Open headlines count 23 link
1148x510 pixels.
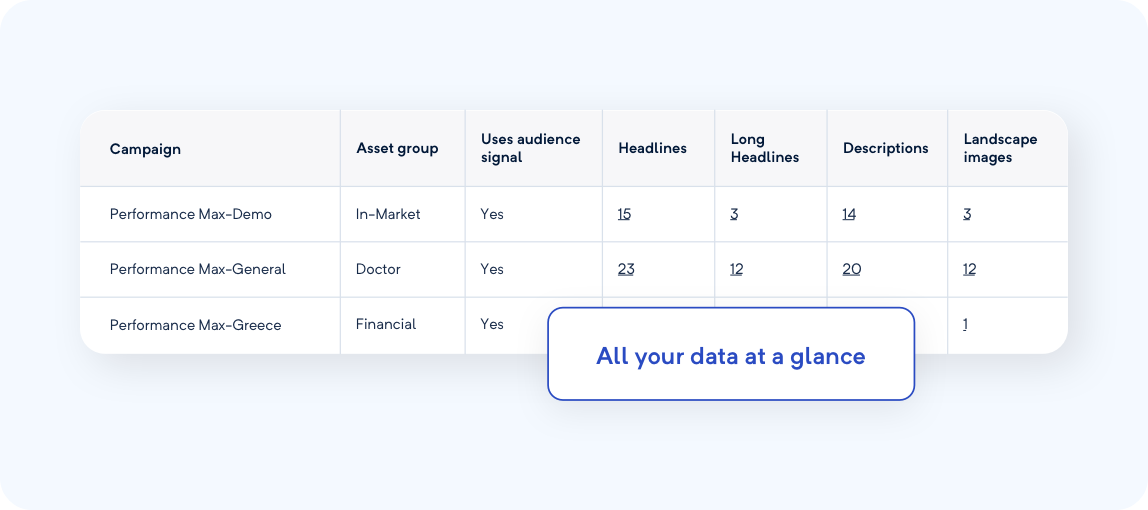[x=626, y=269]
